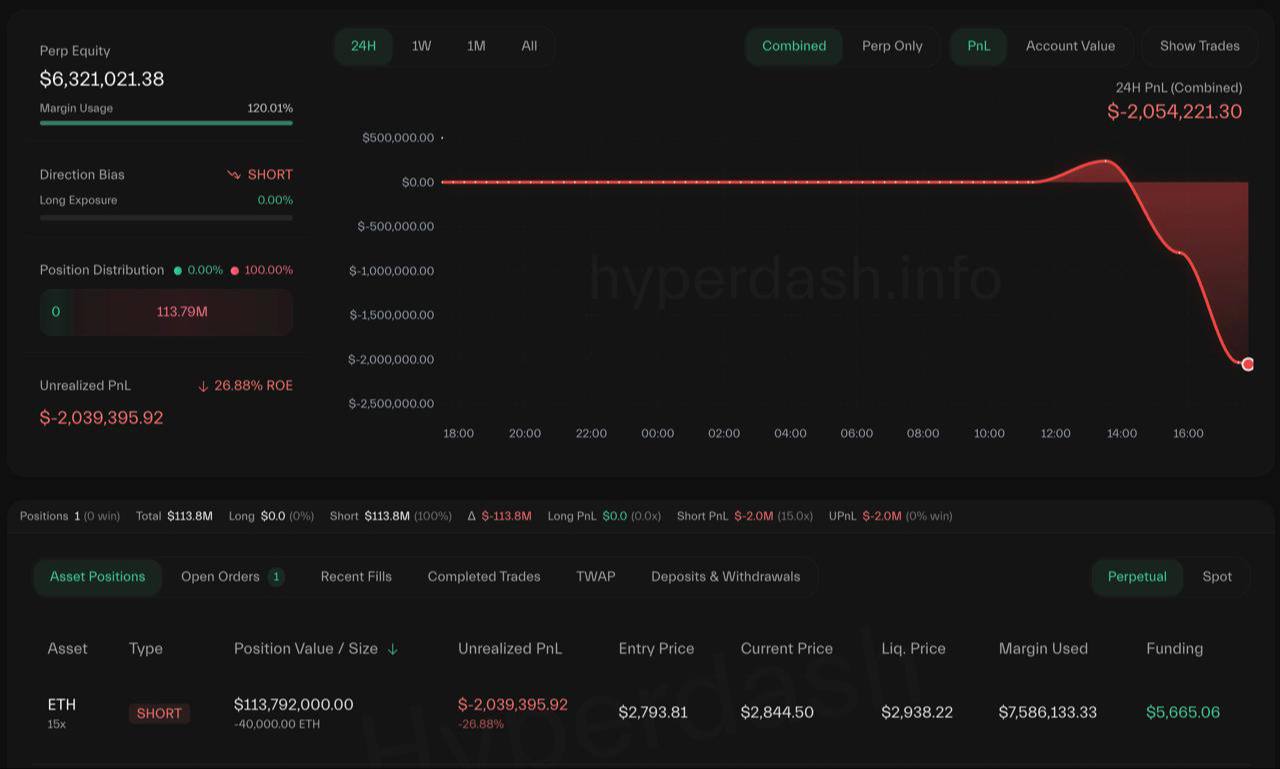Click the down arrow next to 26.88% ROE

pyautogui.click(x=203, y=386)
